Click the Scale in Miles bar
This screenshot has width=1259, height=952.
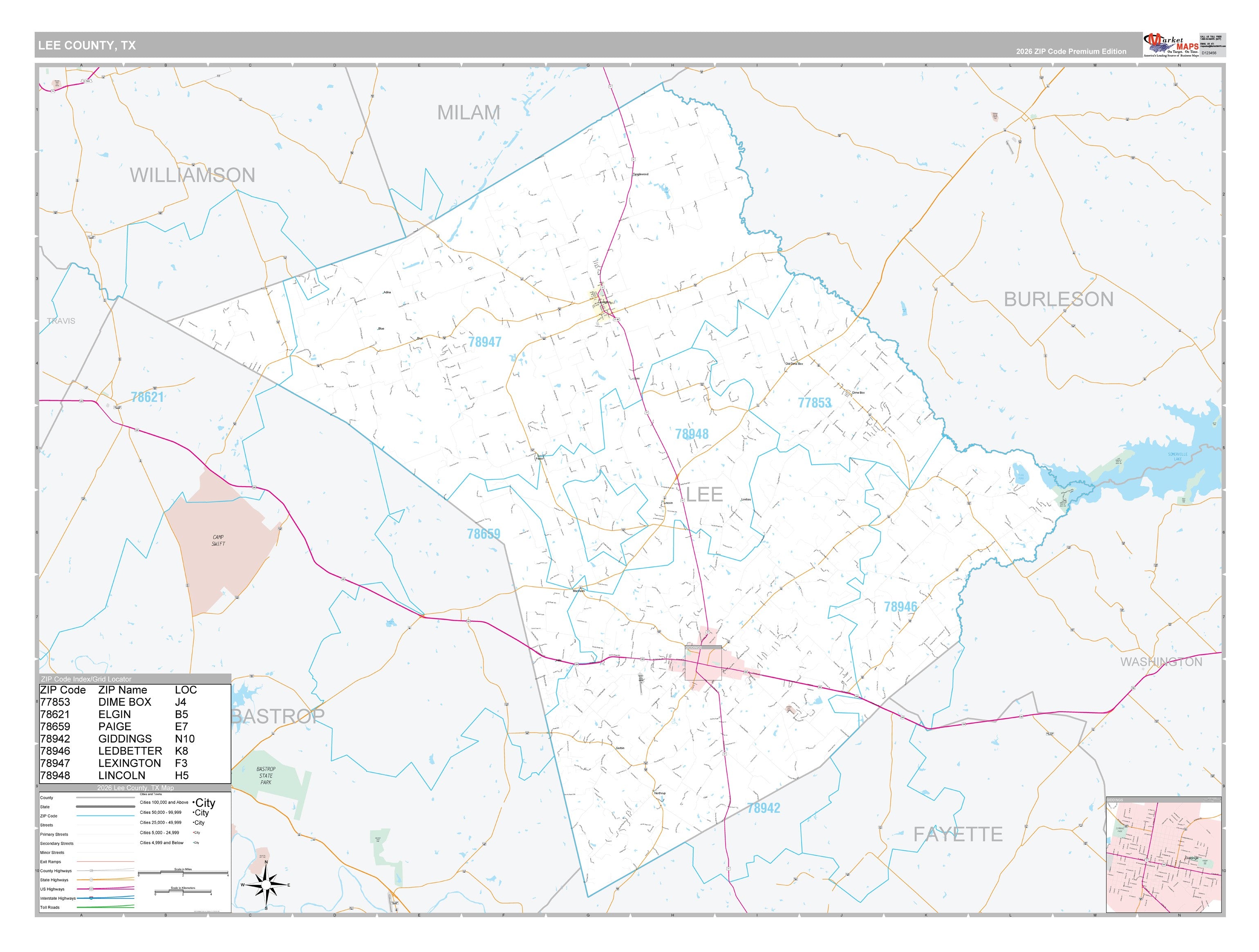pyautogui.click(x=183, y=872)
